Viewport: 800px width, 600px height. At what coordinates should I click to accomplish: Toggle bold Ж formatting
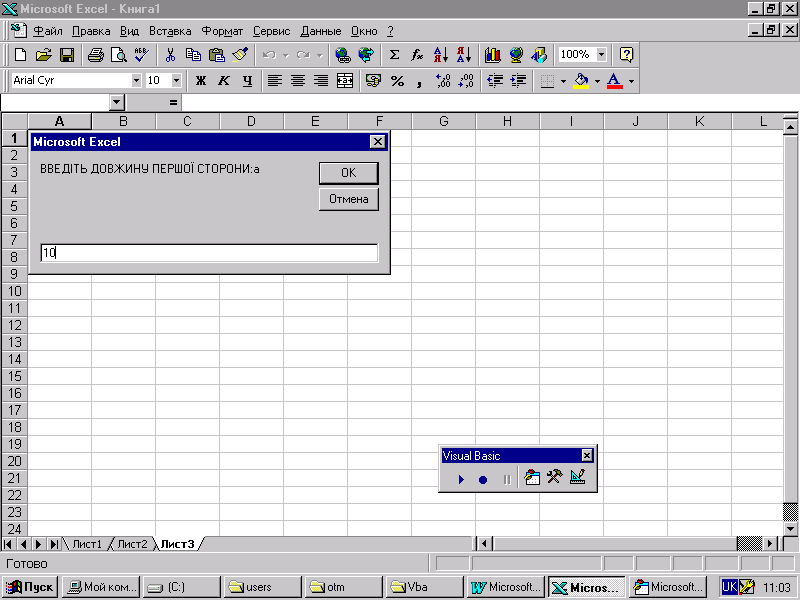point(201,81)
